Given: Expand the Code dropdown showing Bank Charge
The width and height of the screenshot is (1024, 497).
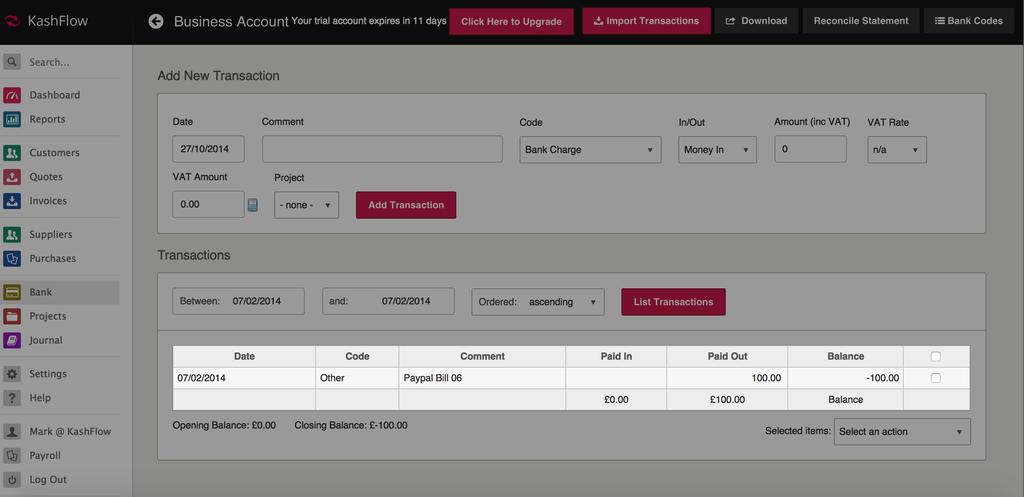Looking at the screenshot, I should coord(590,150).
